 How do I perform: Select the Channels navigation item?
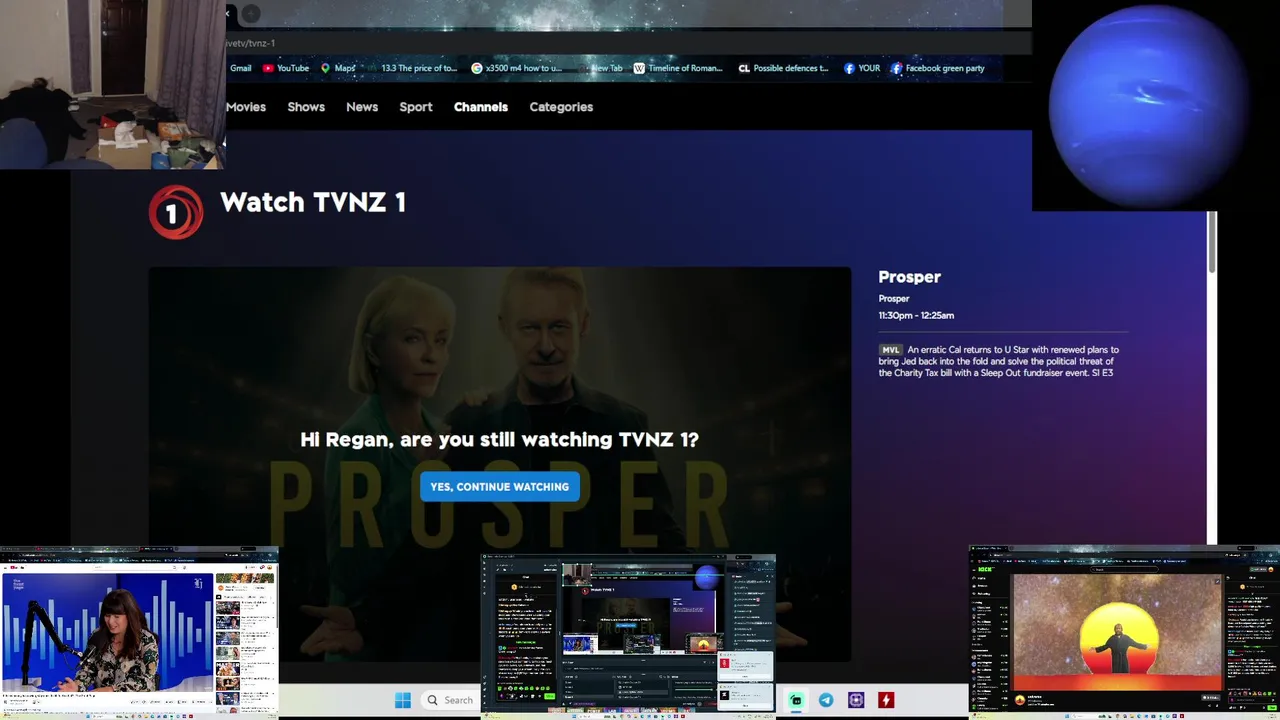(481, 107)
